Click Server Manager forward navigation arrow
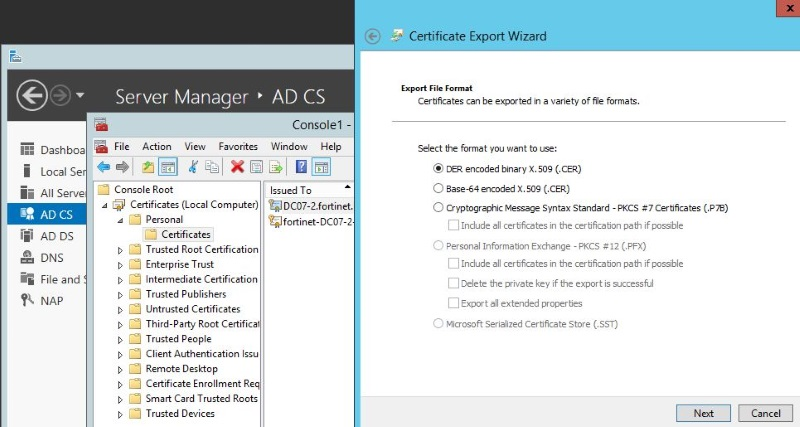Viewport: 800px width, 427px height. (x=61, y=95)
